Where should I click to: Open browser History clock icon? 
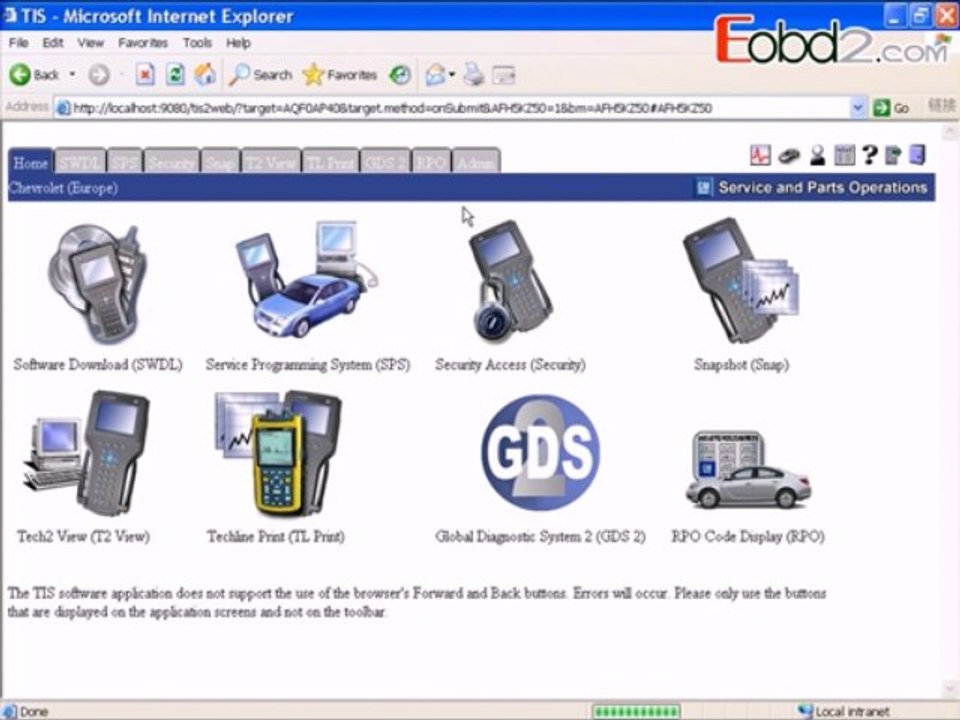pos(400,75)
